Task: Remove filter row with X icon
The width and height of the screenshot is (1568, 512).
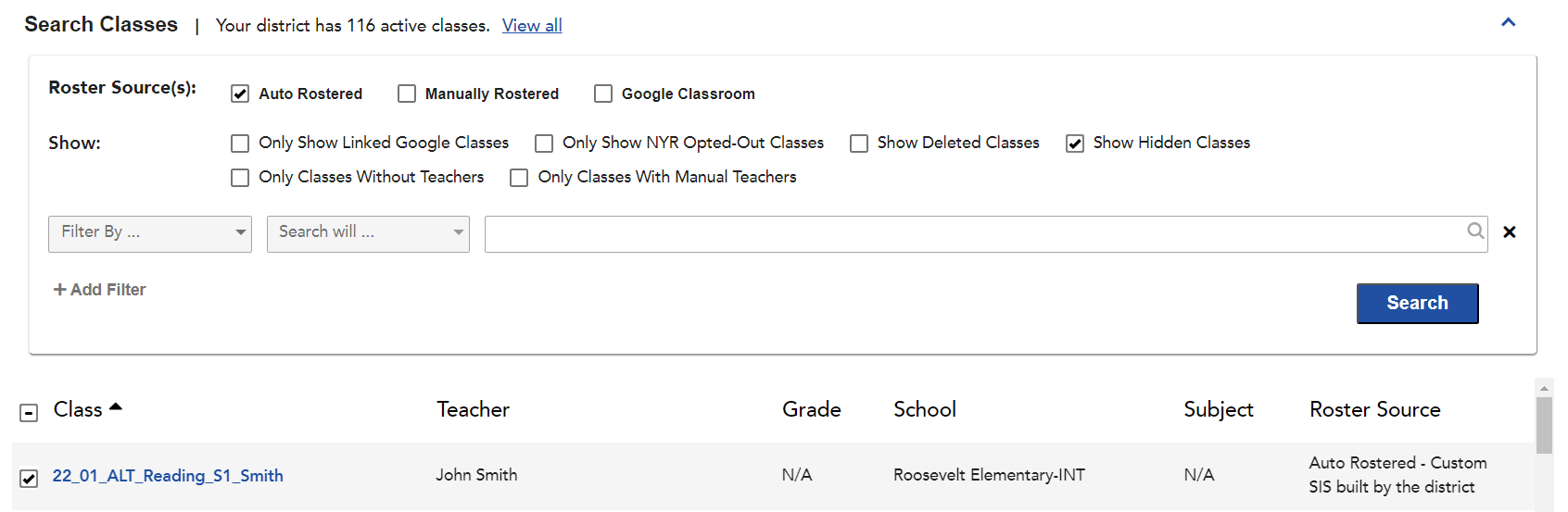Action: click(x=1510, y=232)
